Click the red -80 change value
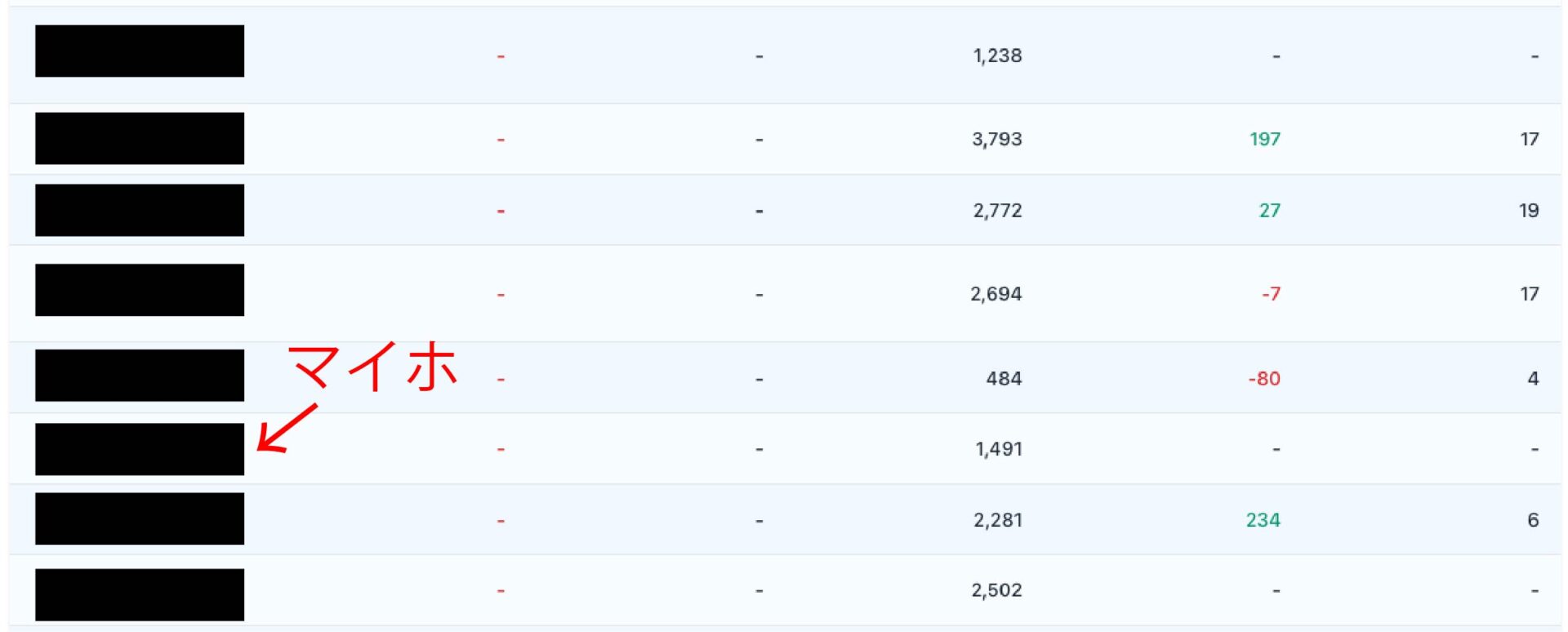This screenshot has width=1568, height=632. coord(1263,379)
